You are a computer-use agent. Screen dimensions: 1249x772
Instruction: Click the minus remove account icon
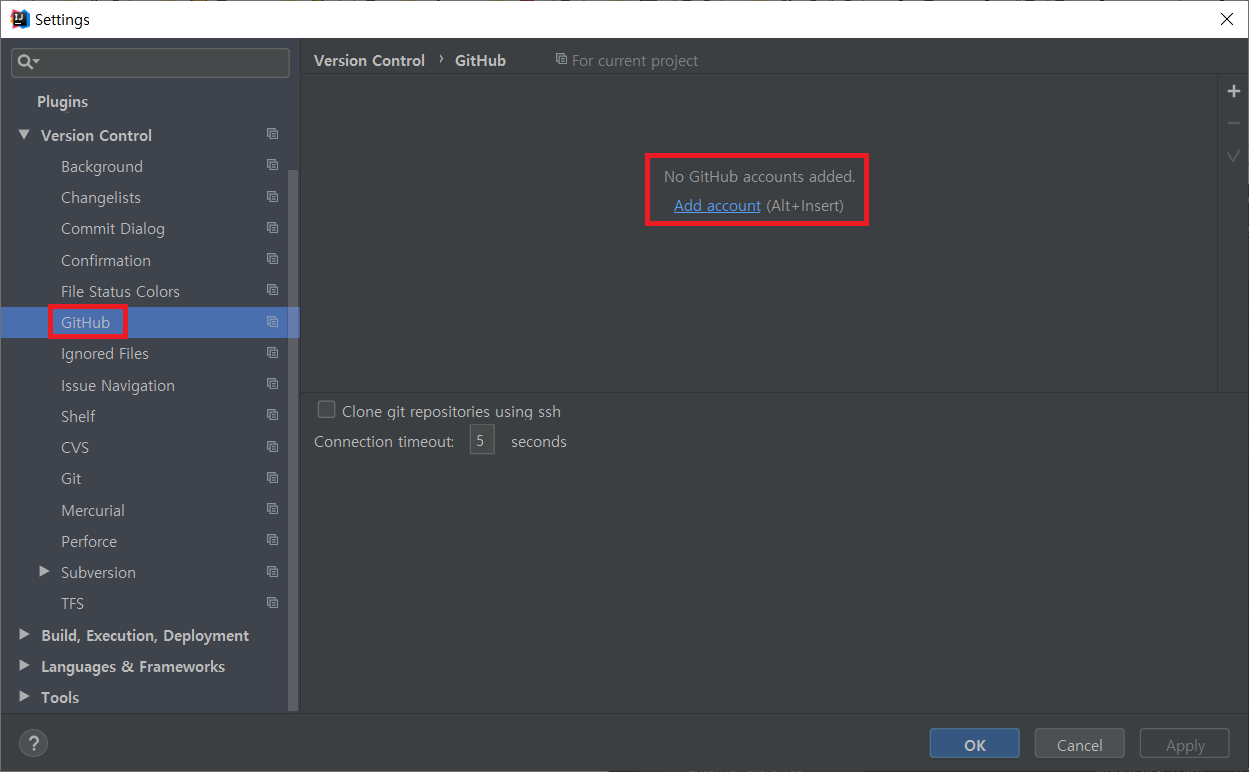1233,124
